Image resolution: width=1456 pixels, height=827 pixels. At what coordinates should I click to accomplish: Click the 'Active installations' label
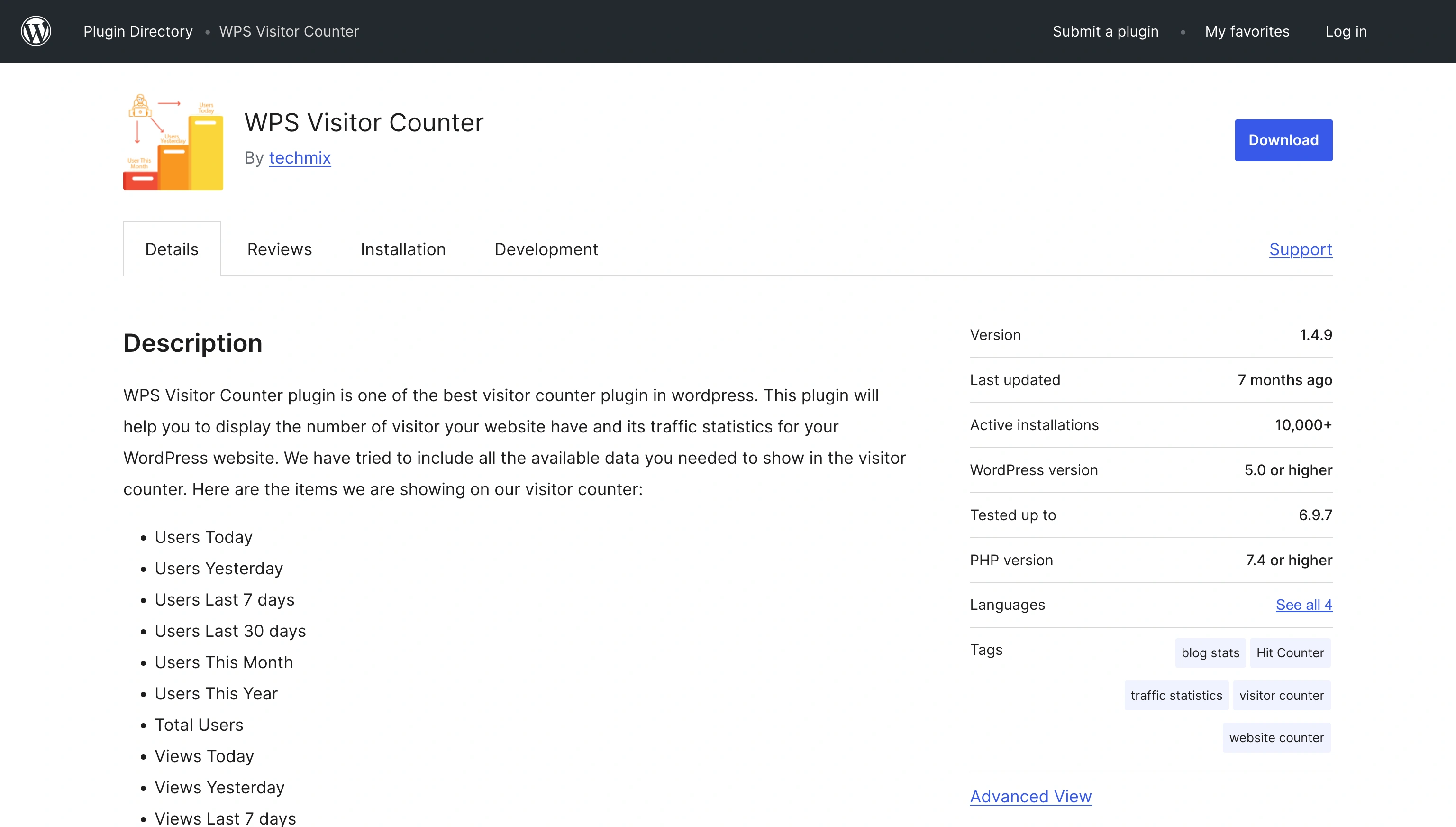(1034, 425)
